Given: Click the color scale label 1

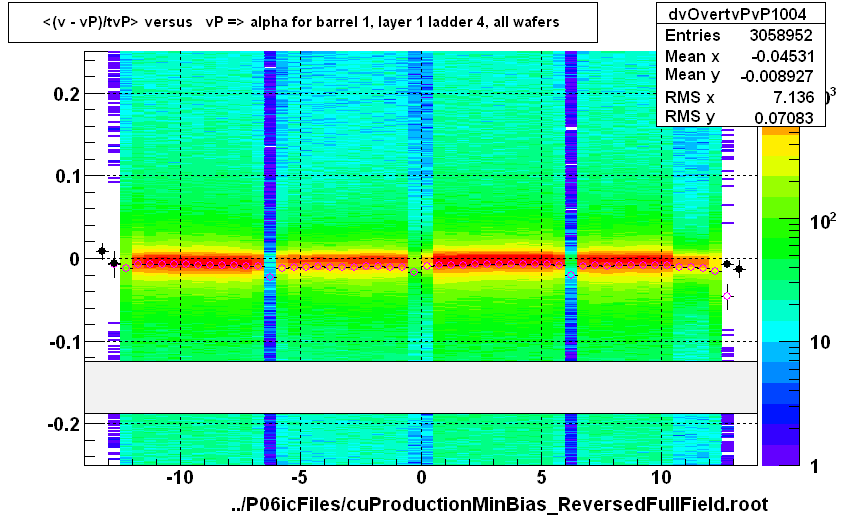Looking at the screenshot, I should click(x=815, y=466).
